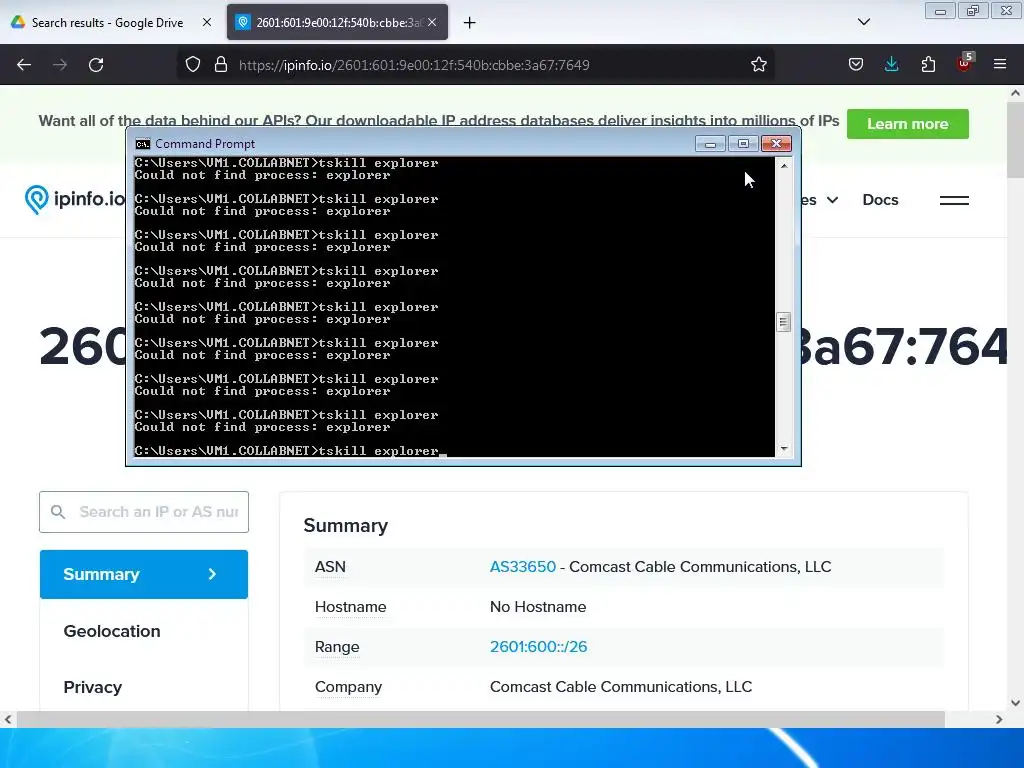Open the uBlock extension icon
This screenshot has width=1024, height=768.
point(964,63)
